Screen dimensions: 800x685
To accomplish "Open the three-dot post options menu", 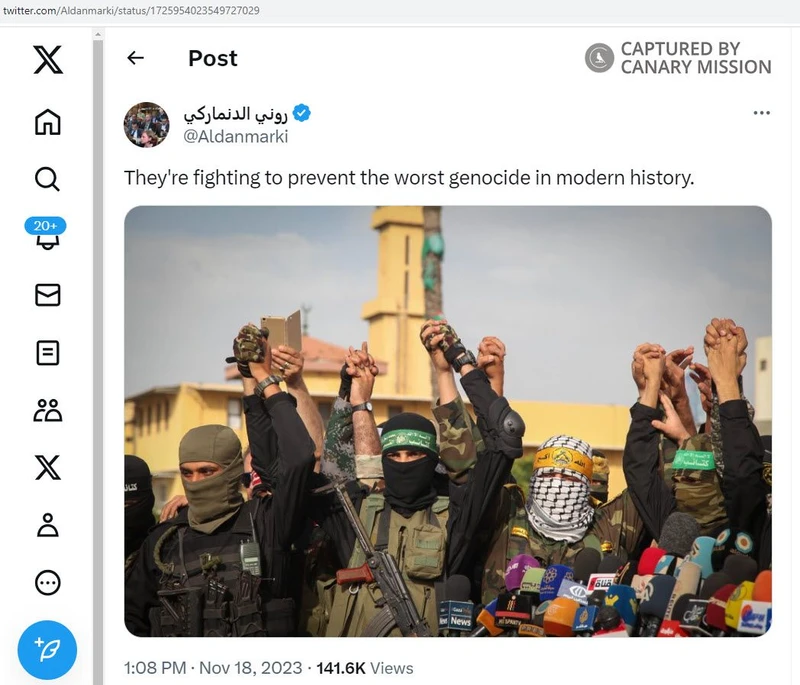I will 761,113.
